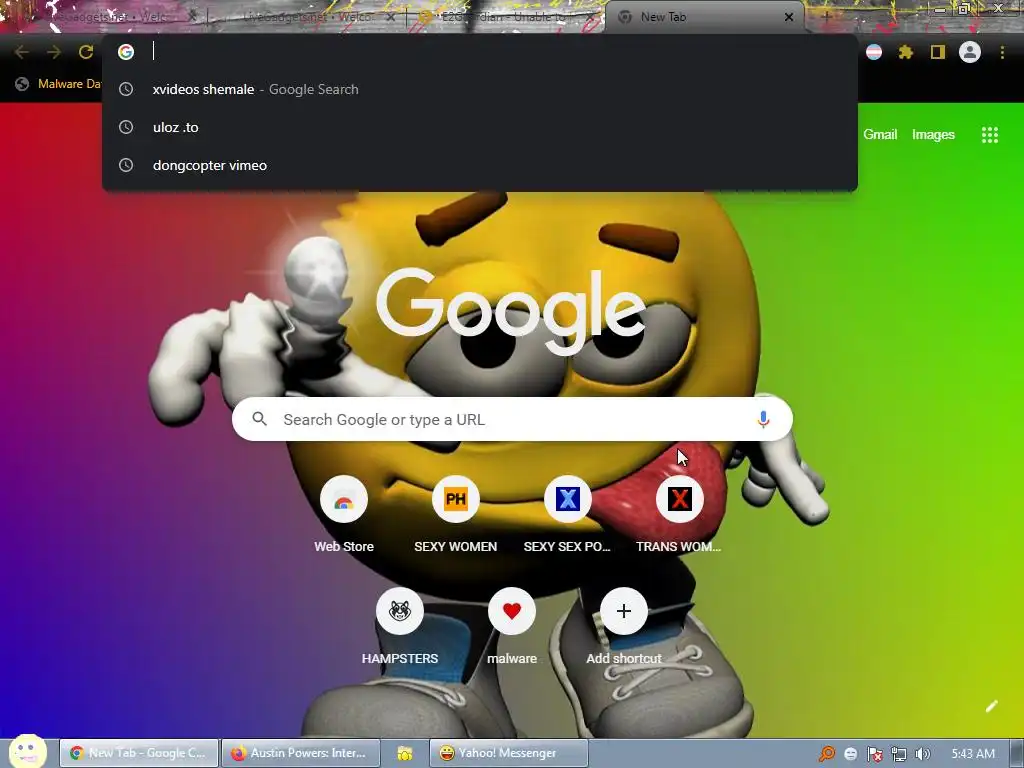Screen dimensions: 1024x768
Task: Open the profile avatar icon
Action: click(x=970, y=52)
